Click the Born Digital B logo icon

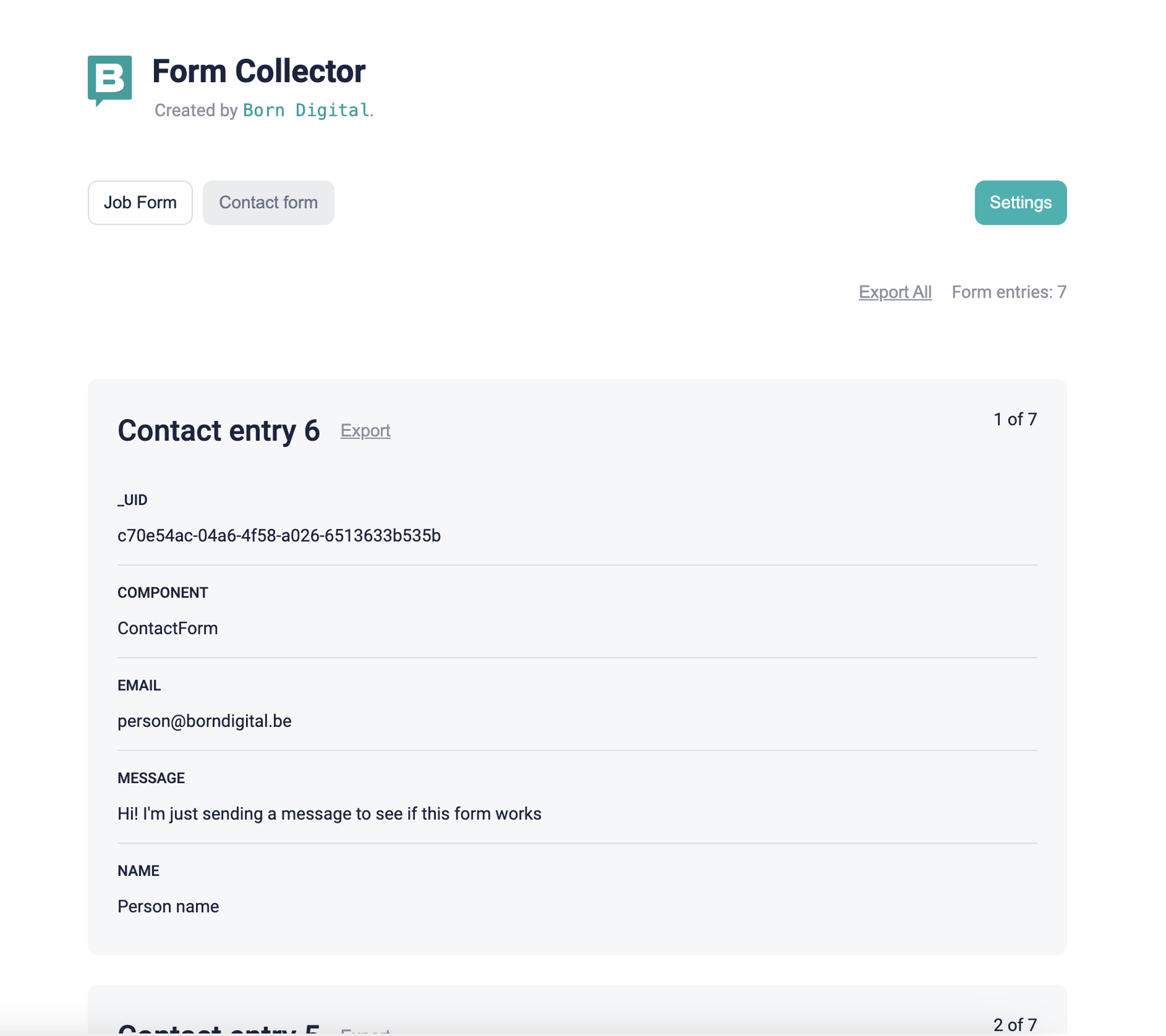point(110,79)
